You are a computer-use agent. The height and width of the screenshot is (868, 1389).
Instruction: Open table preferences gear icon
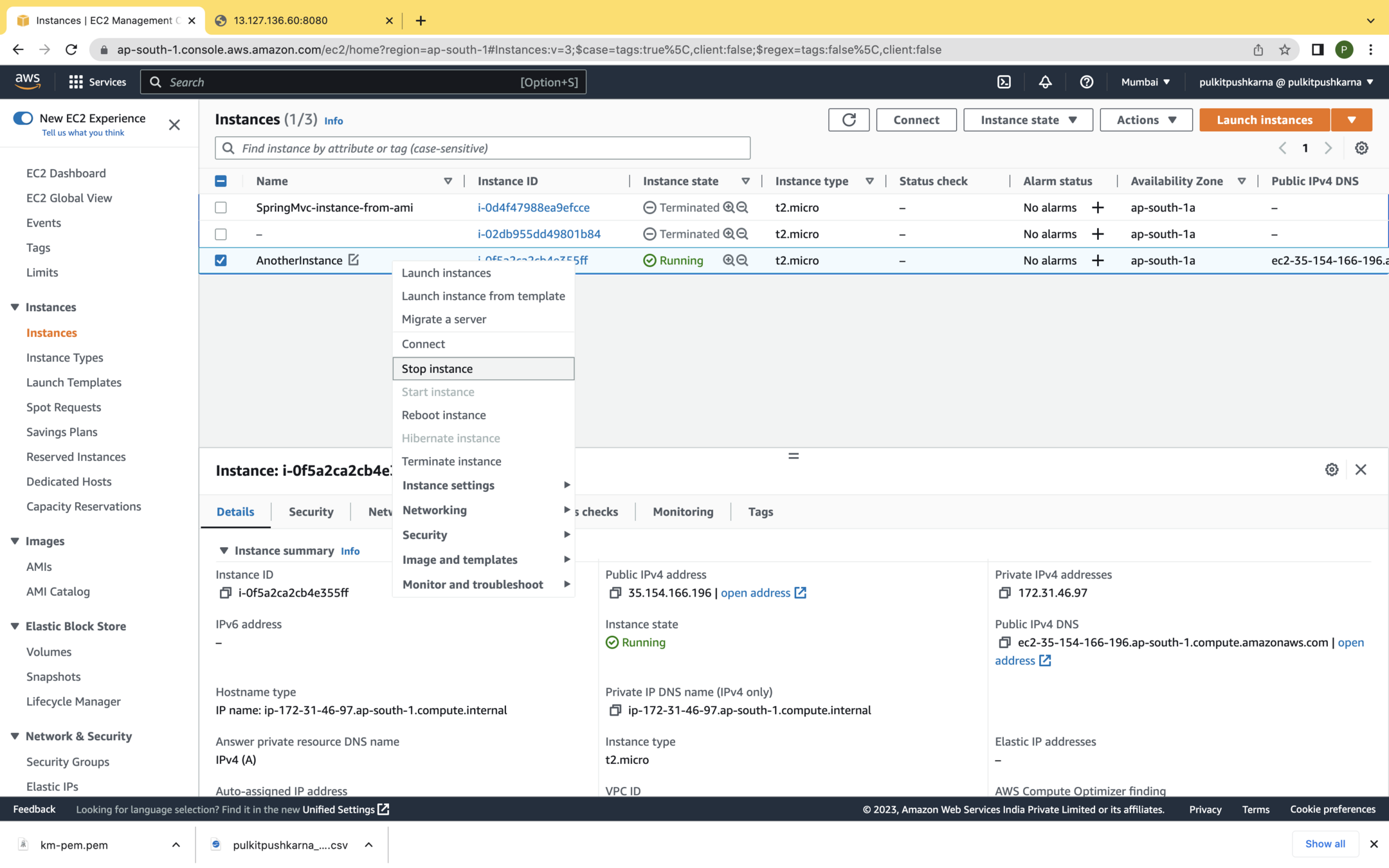click(1361, 148)
